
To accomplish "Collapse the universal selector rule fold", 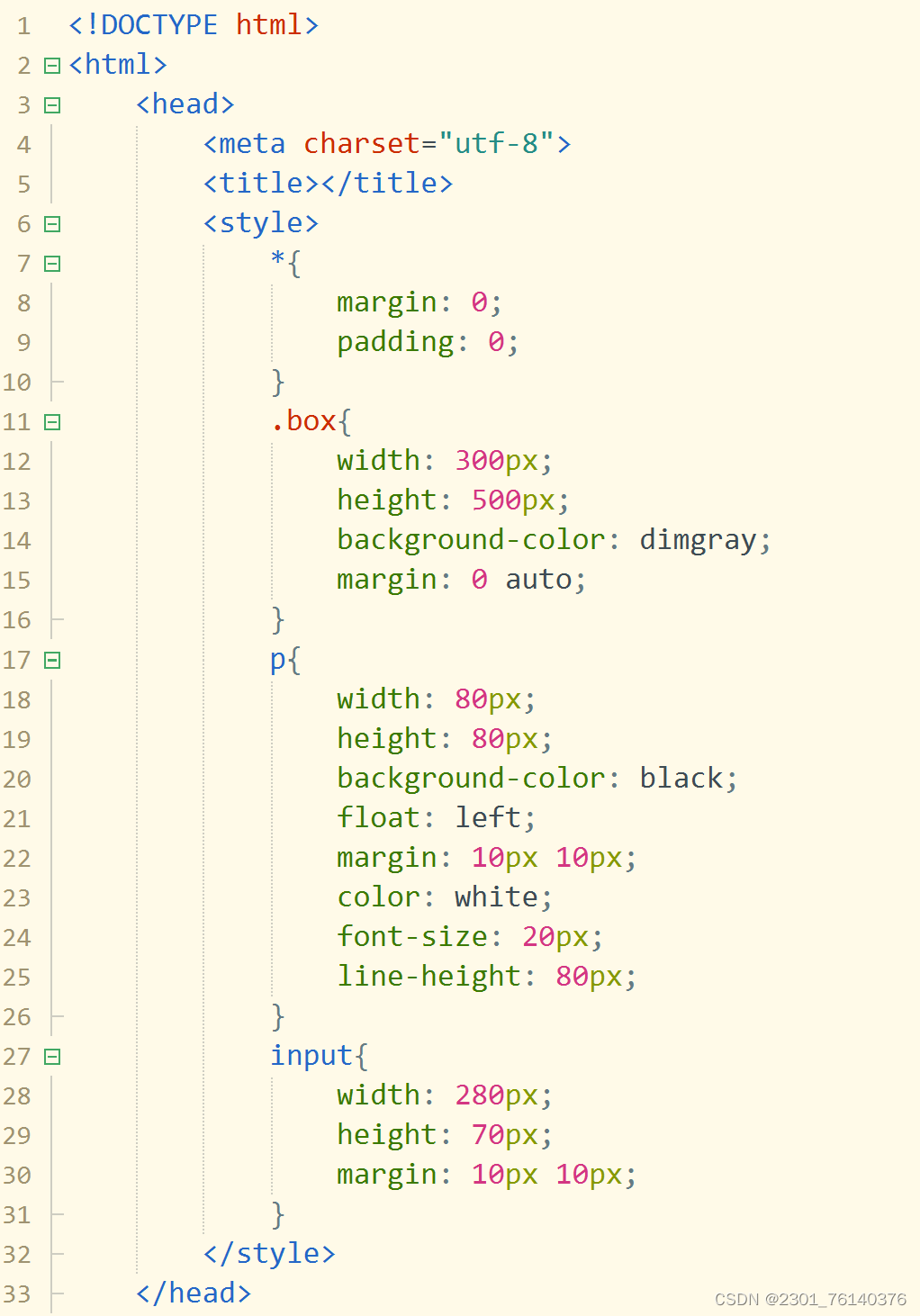I will [51, 263].
